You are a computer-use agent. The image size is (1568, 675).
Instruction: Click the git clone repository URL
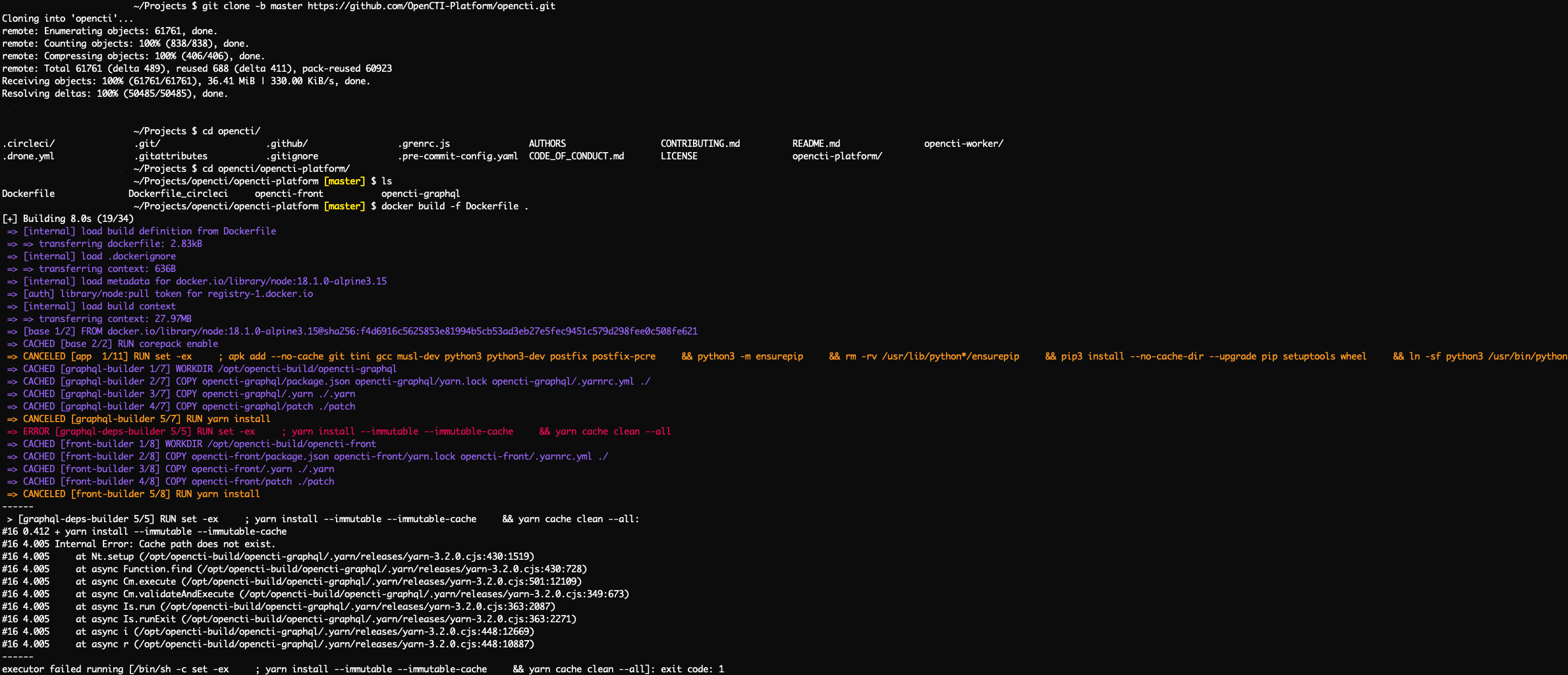[432, 6]
